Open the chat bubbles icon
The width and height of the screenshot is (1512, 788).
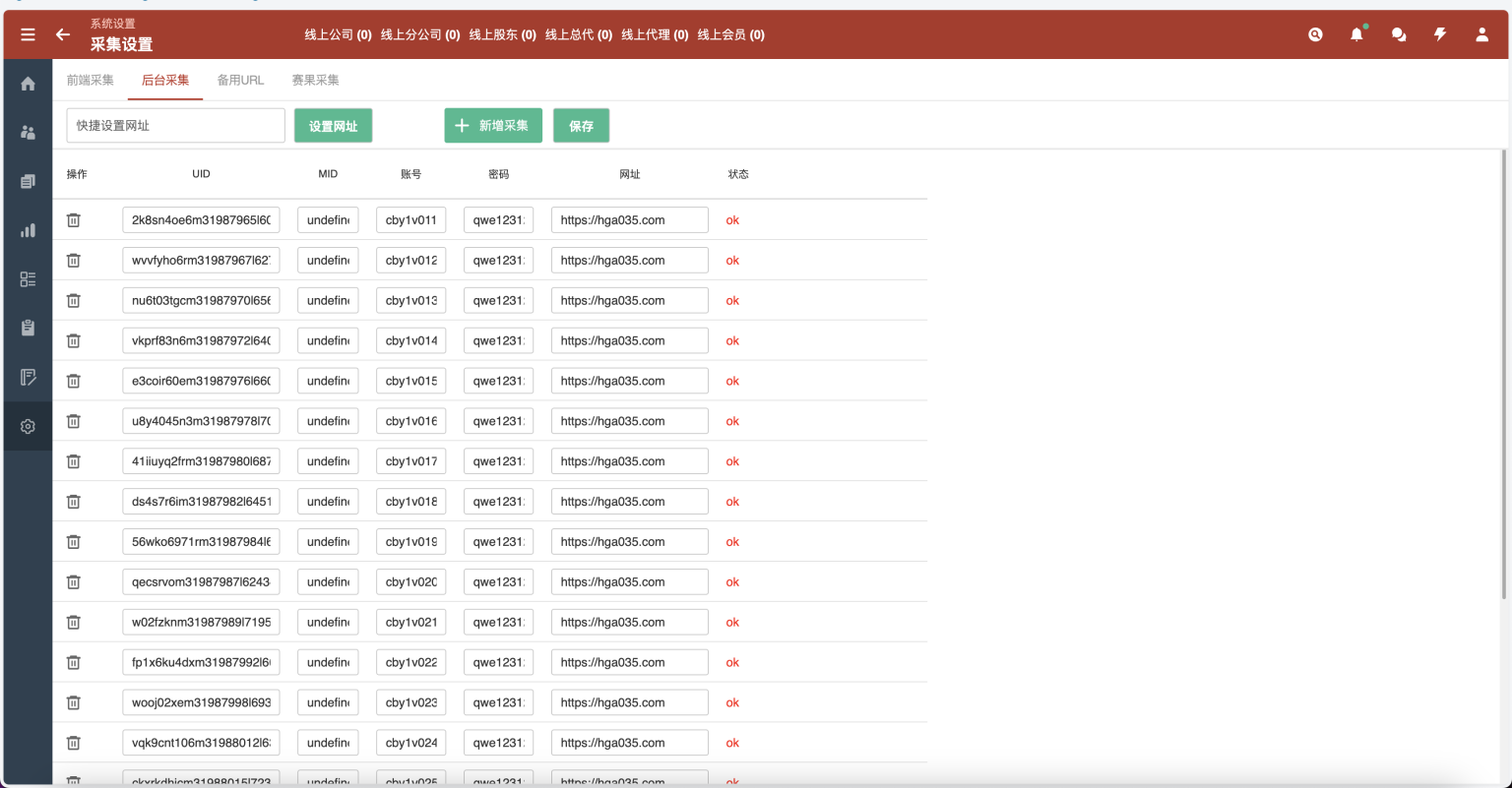click(1398, 34)
